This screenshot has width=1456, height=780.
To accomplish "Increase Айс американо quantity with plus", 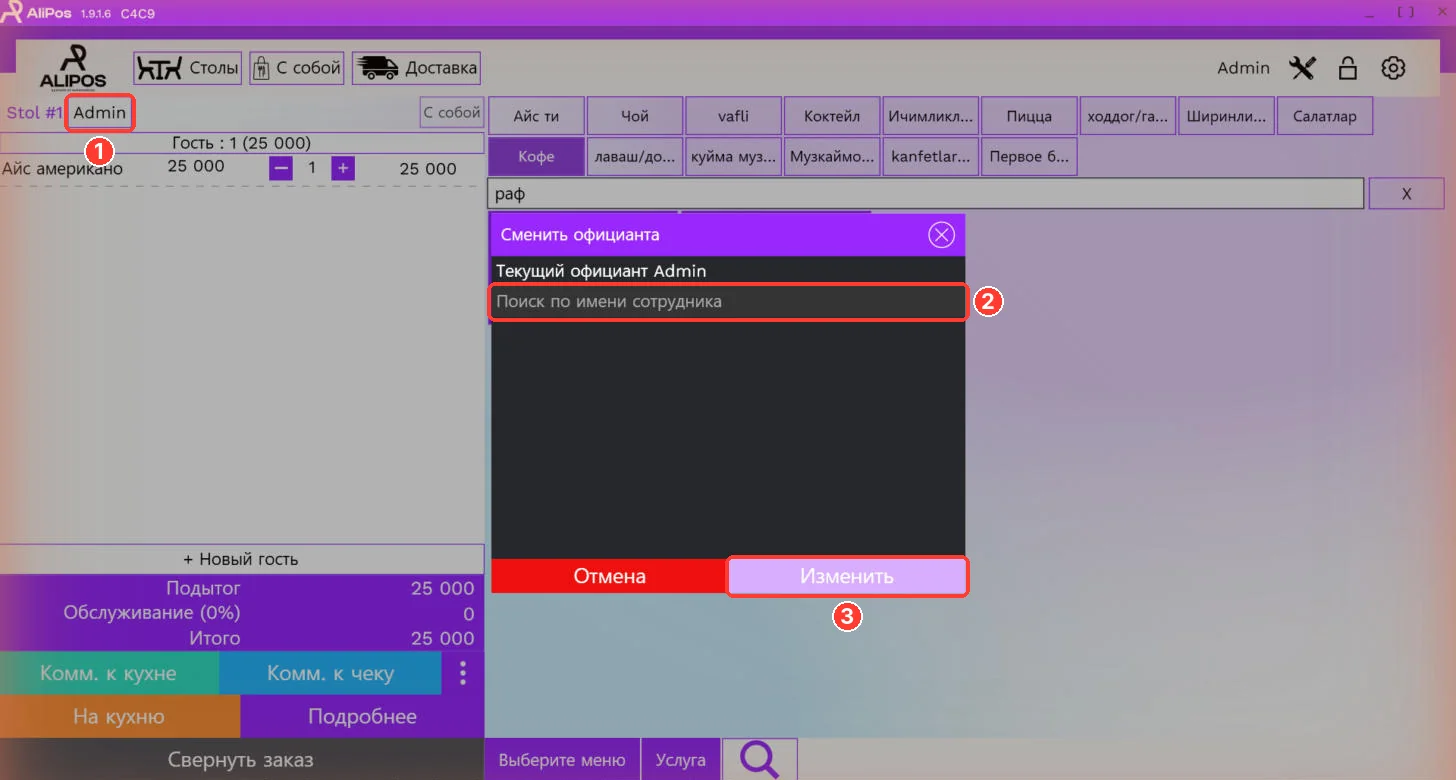I will click(343, 168).
